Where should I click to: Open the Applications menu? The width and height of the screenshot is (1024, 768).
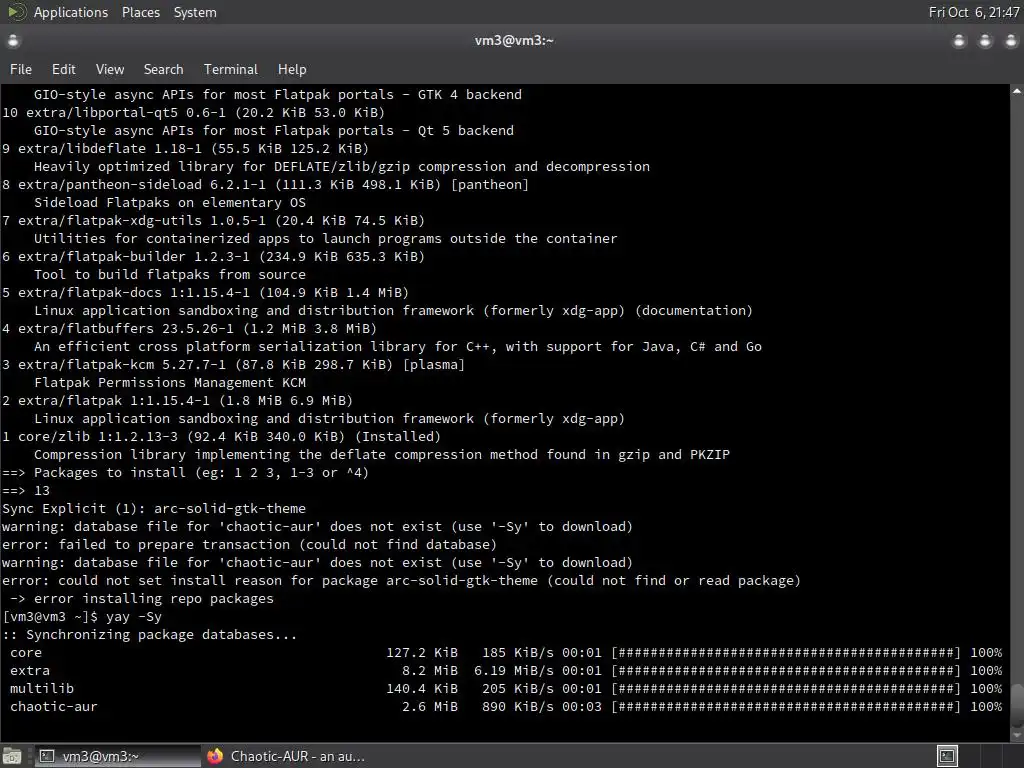click(71, 12)
